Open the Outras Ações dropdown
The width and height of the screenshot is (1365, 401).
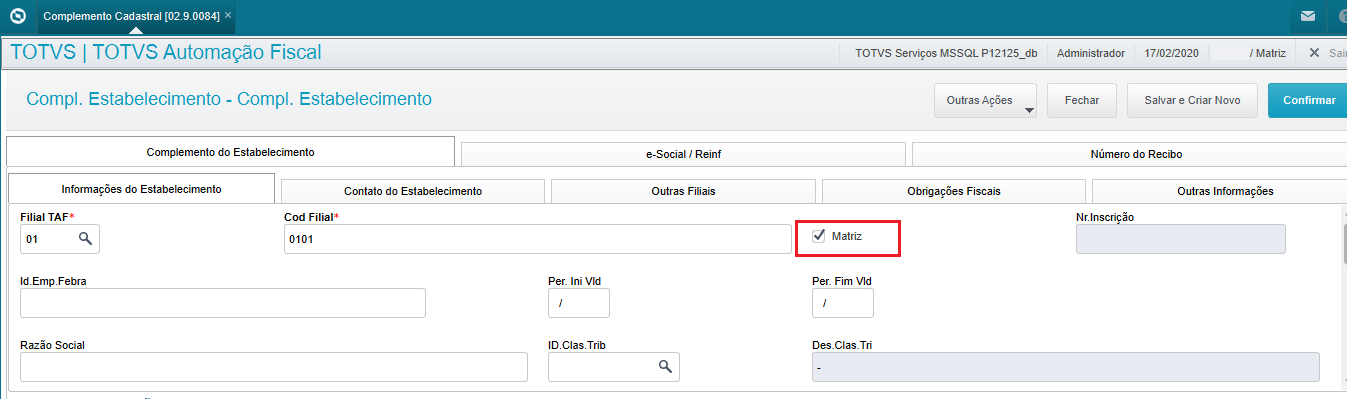tap(985, 100)
